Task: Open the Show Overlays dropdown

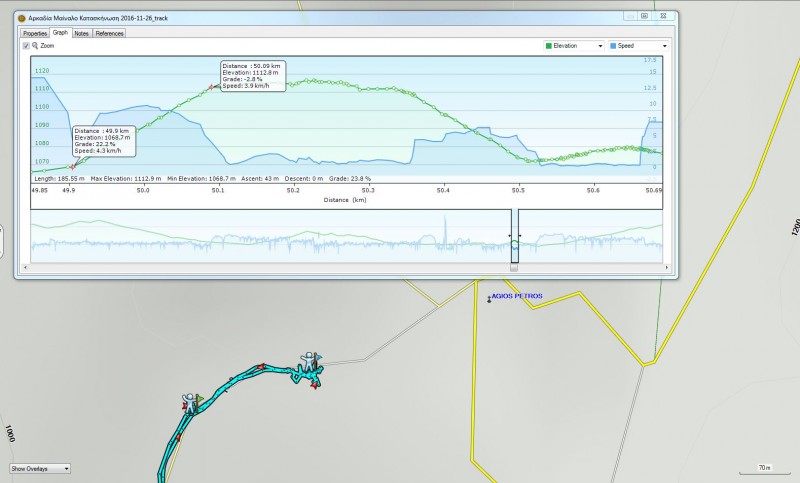Action: (x=40, y=468)
